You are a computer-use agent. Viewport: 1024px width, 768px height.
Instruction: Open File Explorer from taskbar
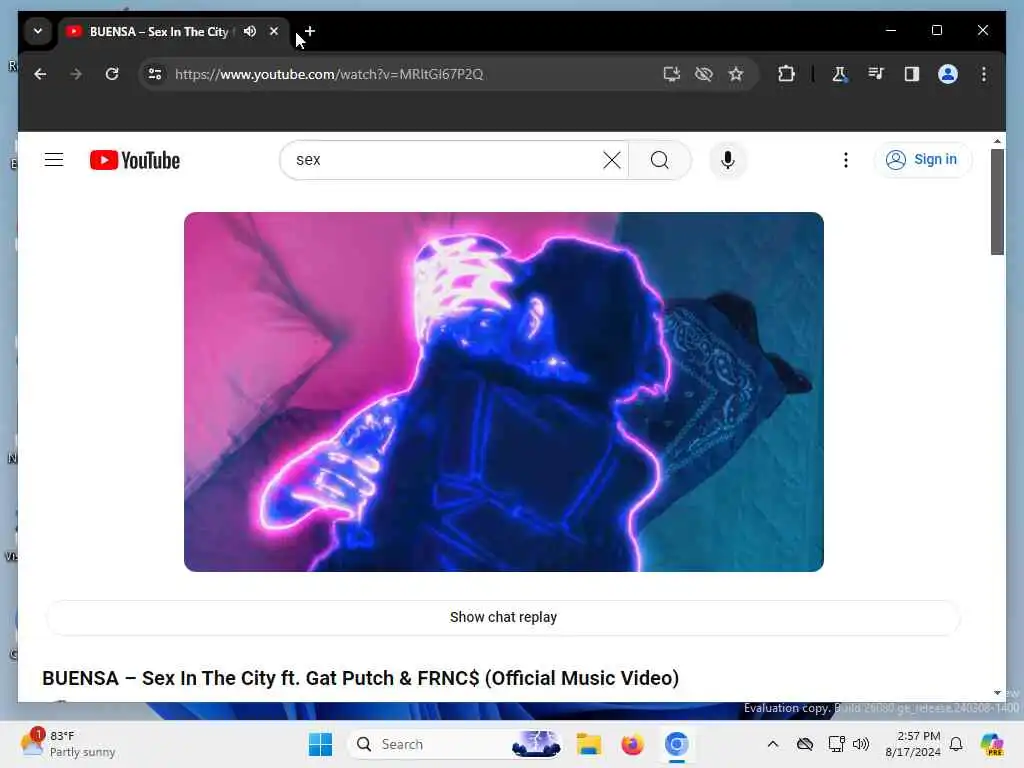tap(588, 744)
